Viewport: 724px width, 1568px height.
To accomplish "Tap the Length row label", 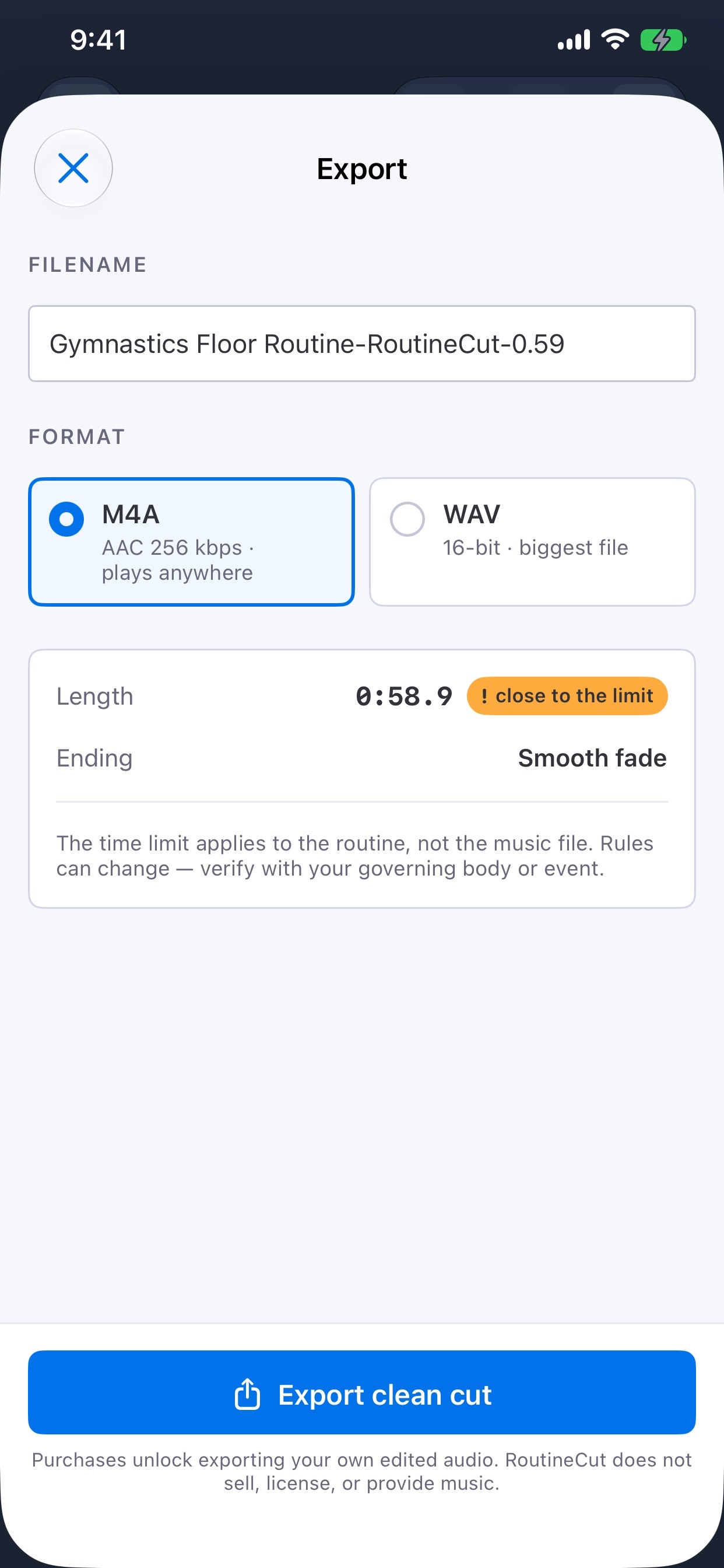I will (x=95, y=696).
